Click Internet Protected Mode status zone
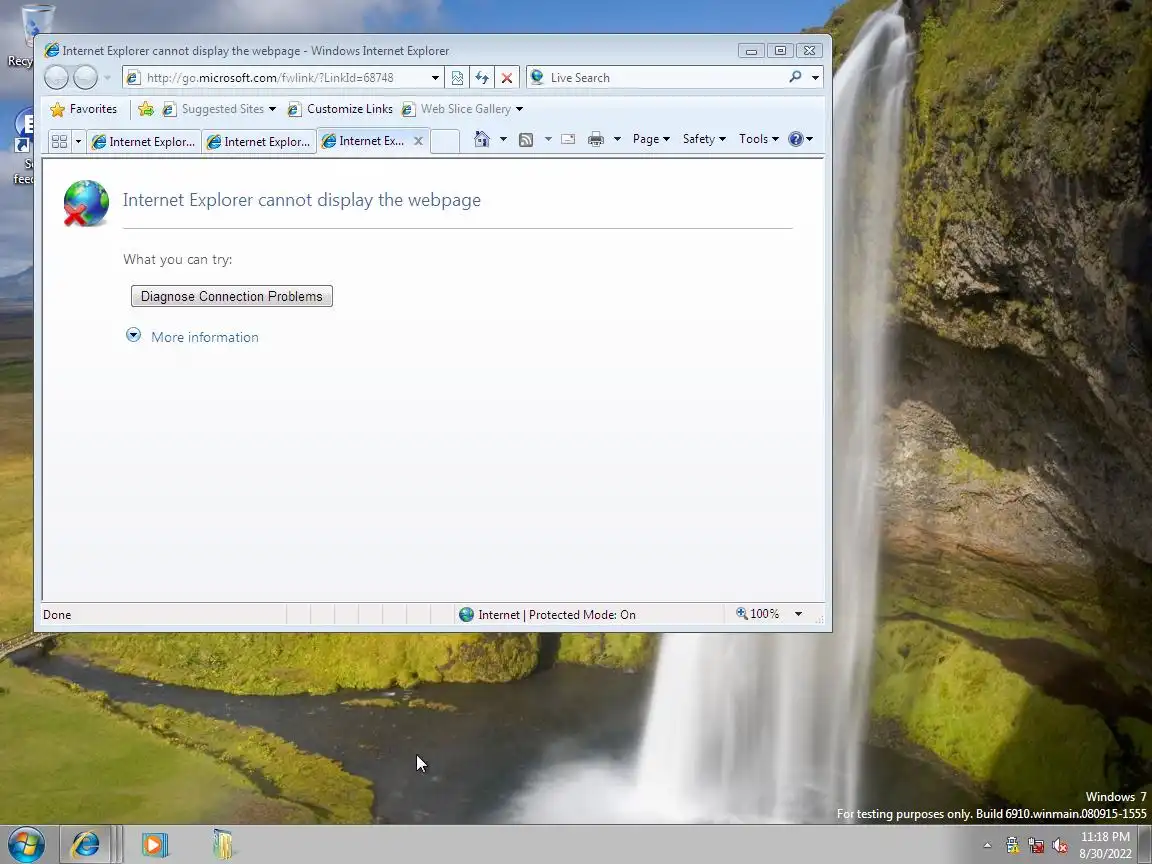This screenshot has height=864, width=1152. (x=547, y=615)
